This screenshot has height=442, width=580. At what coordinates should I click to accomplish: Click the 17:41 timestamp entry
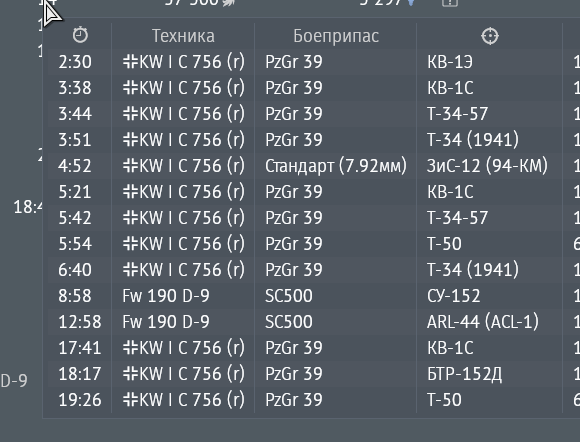[x=80, y=348]
